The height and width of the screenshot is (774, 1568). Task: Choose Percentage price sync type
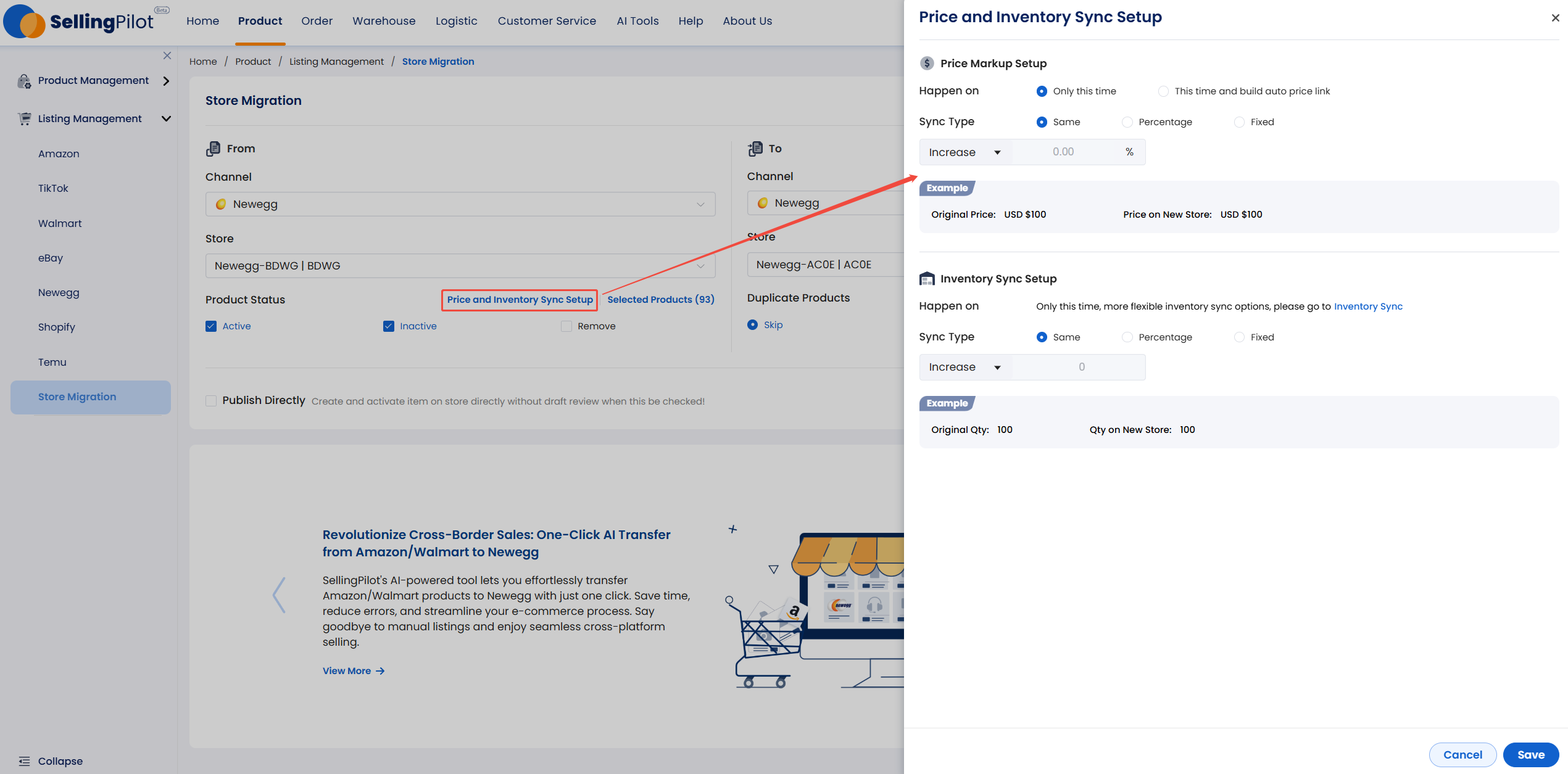pyautogui.click(x=1127, y=122)
